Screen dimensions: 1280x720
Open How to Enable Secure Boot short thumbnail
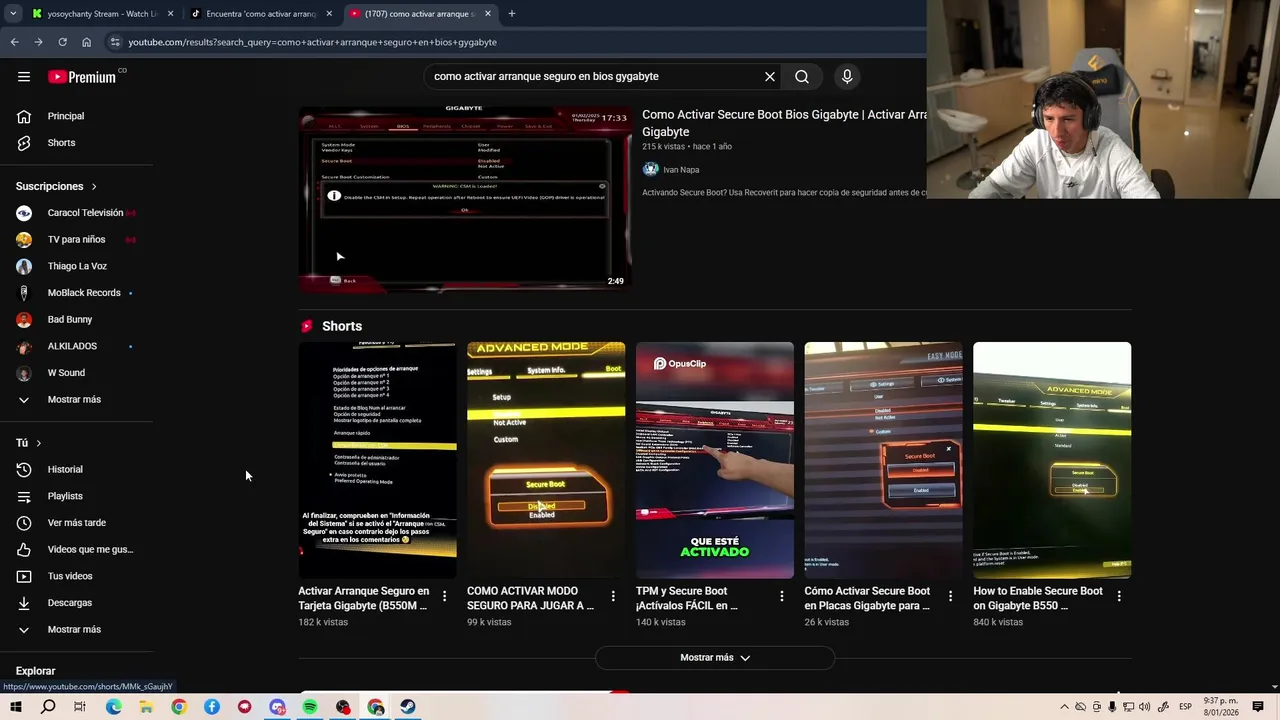point(1052,460)
